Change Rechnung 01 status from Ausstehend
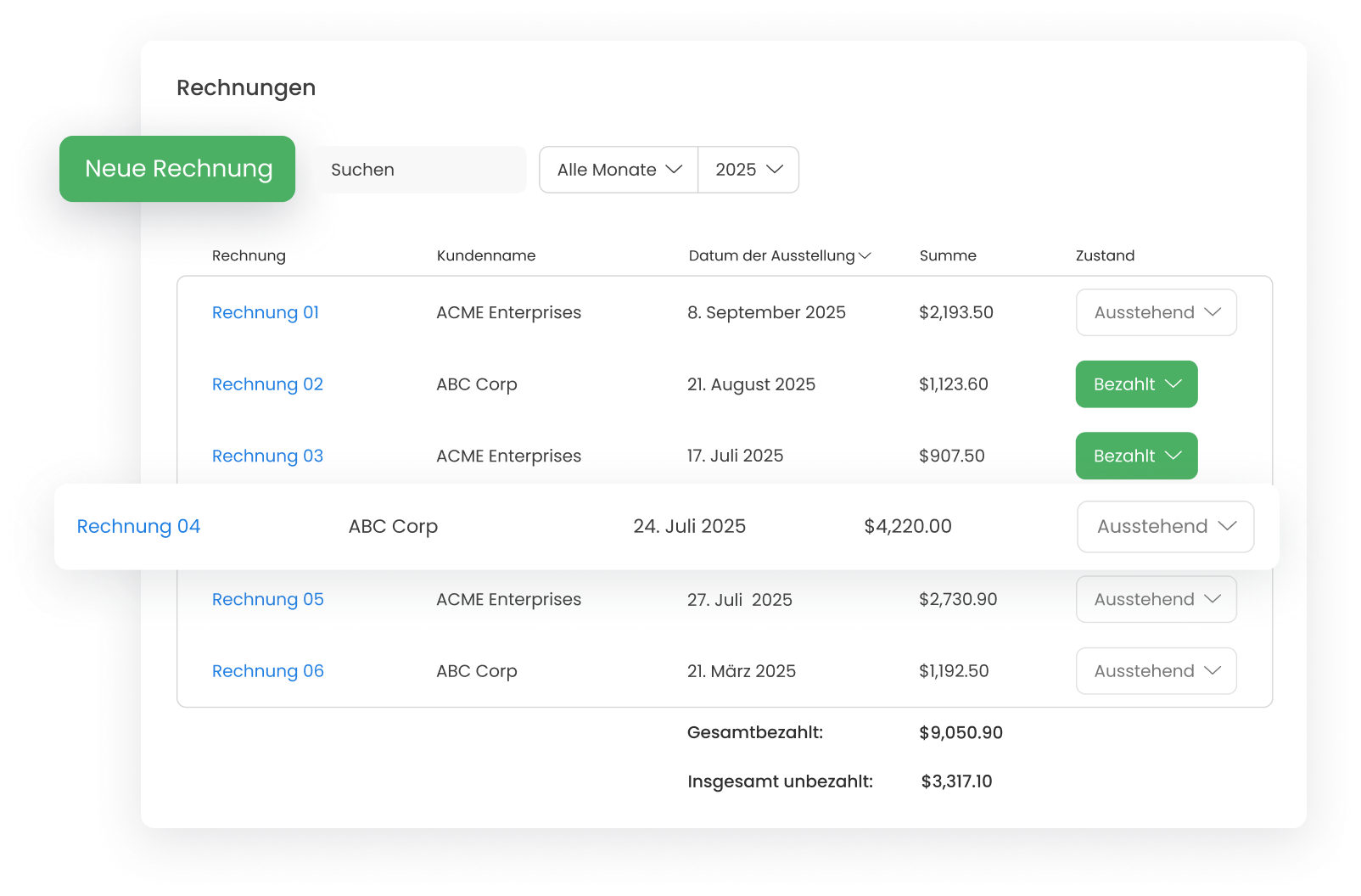 pyautogui.click(x=1156, y=312)
